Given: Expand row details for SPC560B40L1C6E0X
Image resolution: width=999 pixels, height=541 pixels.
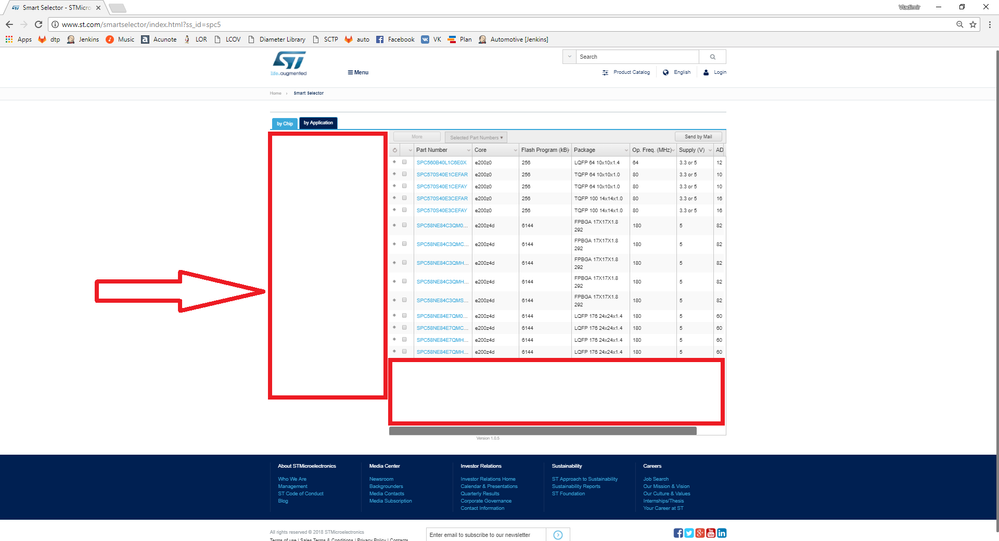Looking at the screenshot, I should click(x=394, y=162).
